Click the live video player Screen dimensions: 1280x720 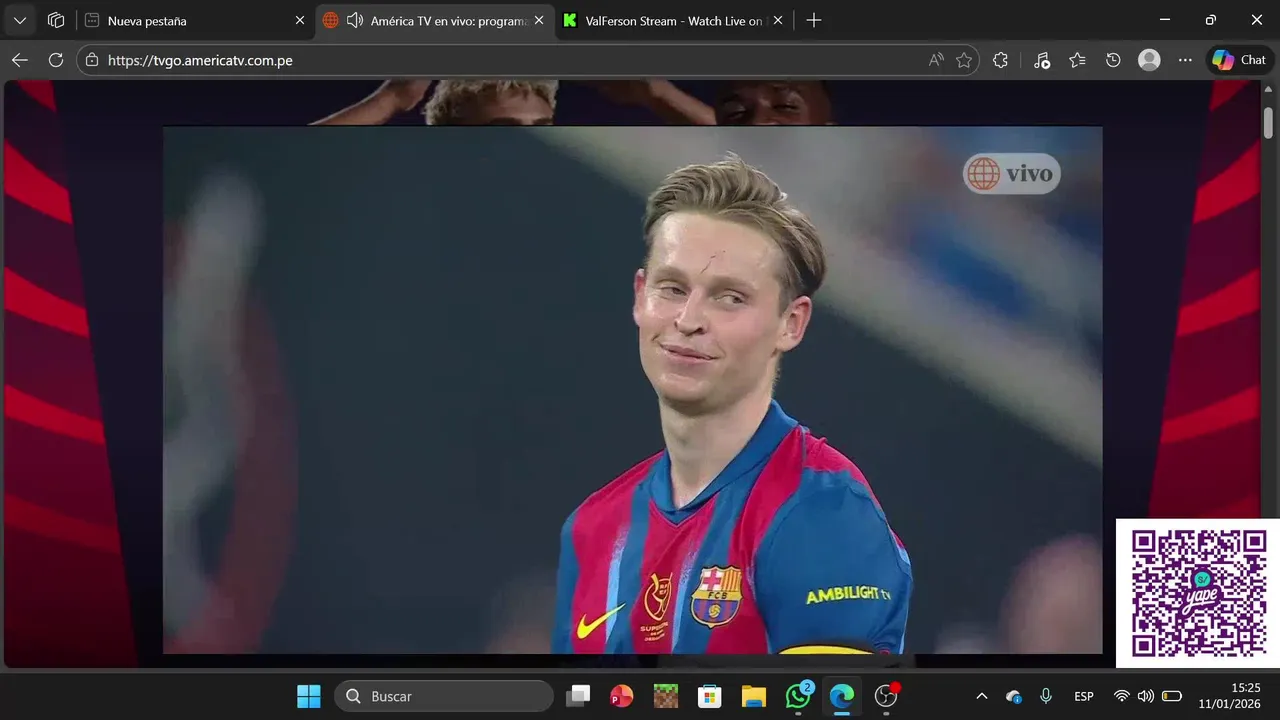(x=633, y=390)
